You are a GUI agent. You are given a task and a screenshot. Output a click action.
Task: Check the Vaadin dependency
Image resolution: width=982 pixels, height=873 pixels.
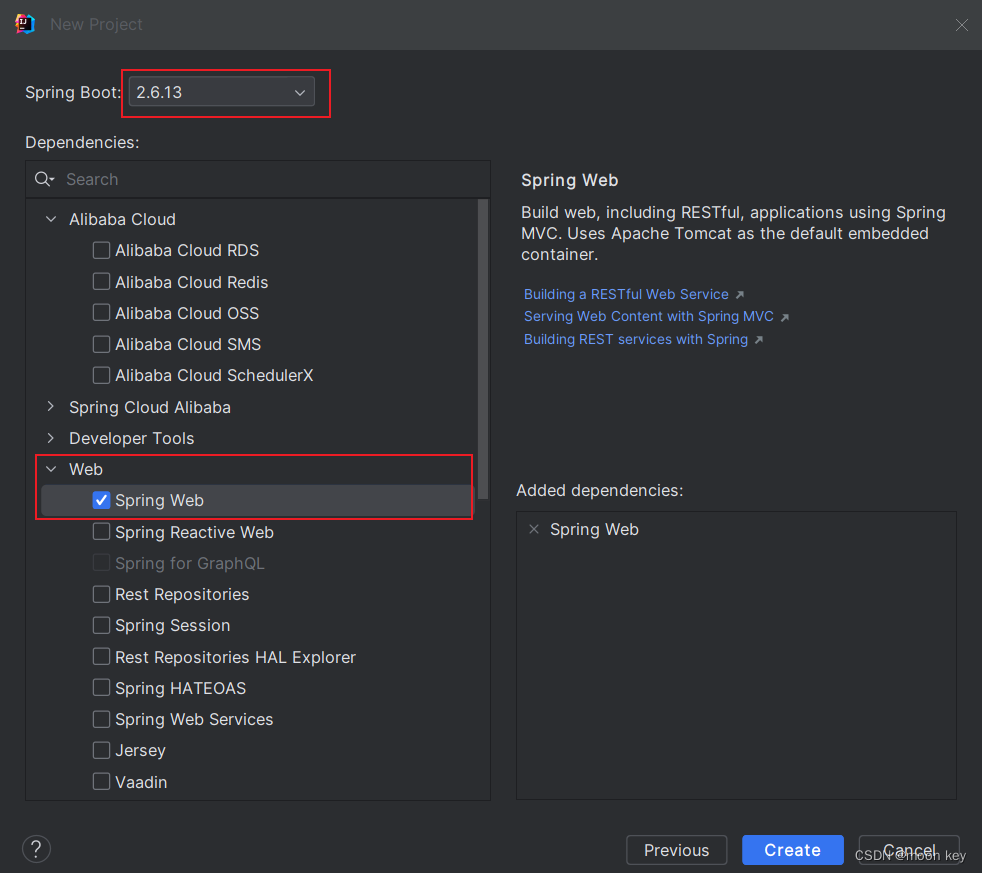(101, 782)
